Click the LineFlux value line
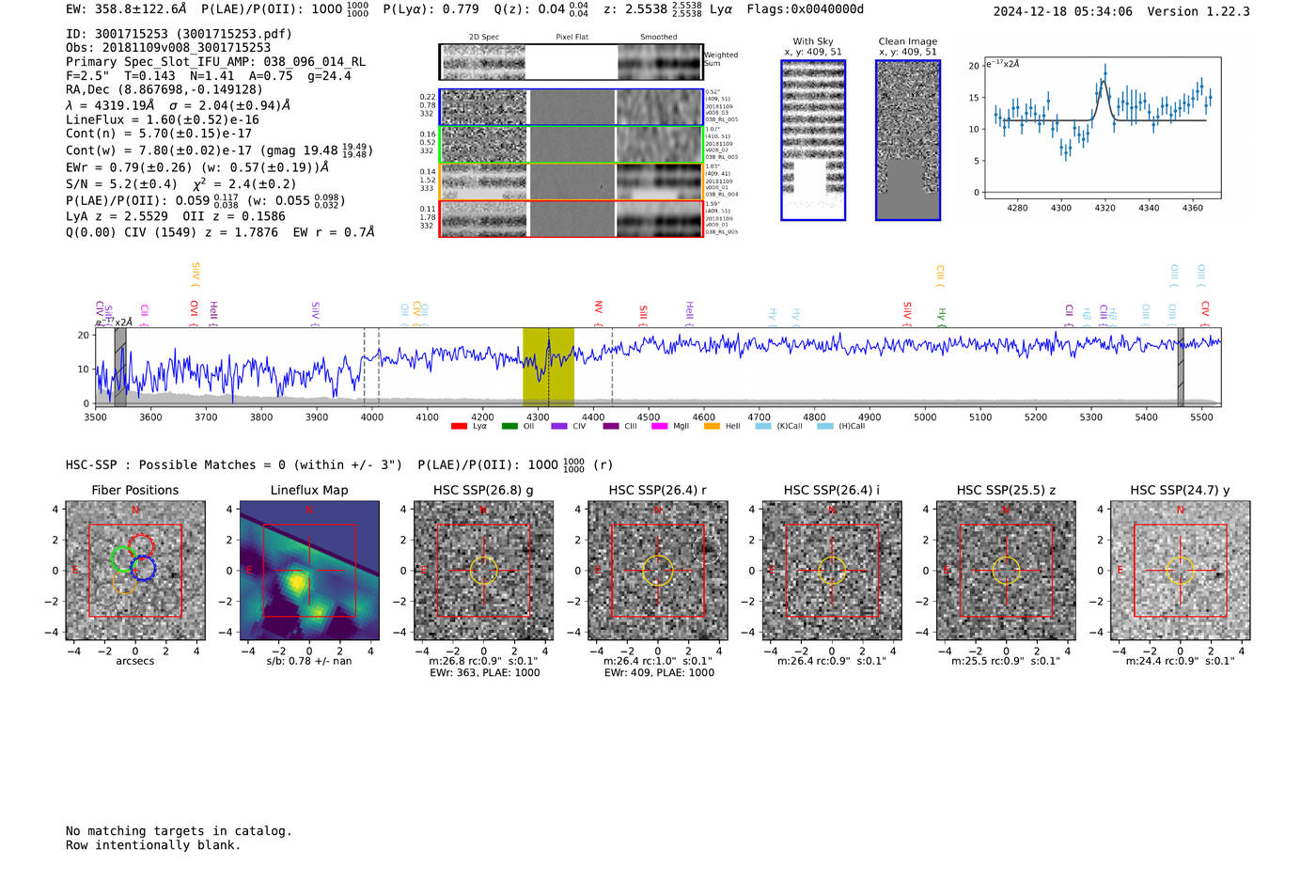 pyautogui.click(x=162, y=120)
